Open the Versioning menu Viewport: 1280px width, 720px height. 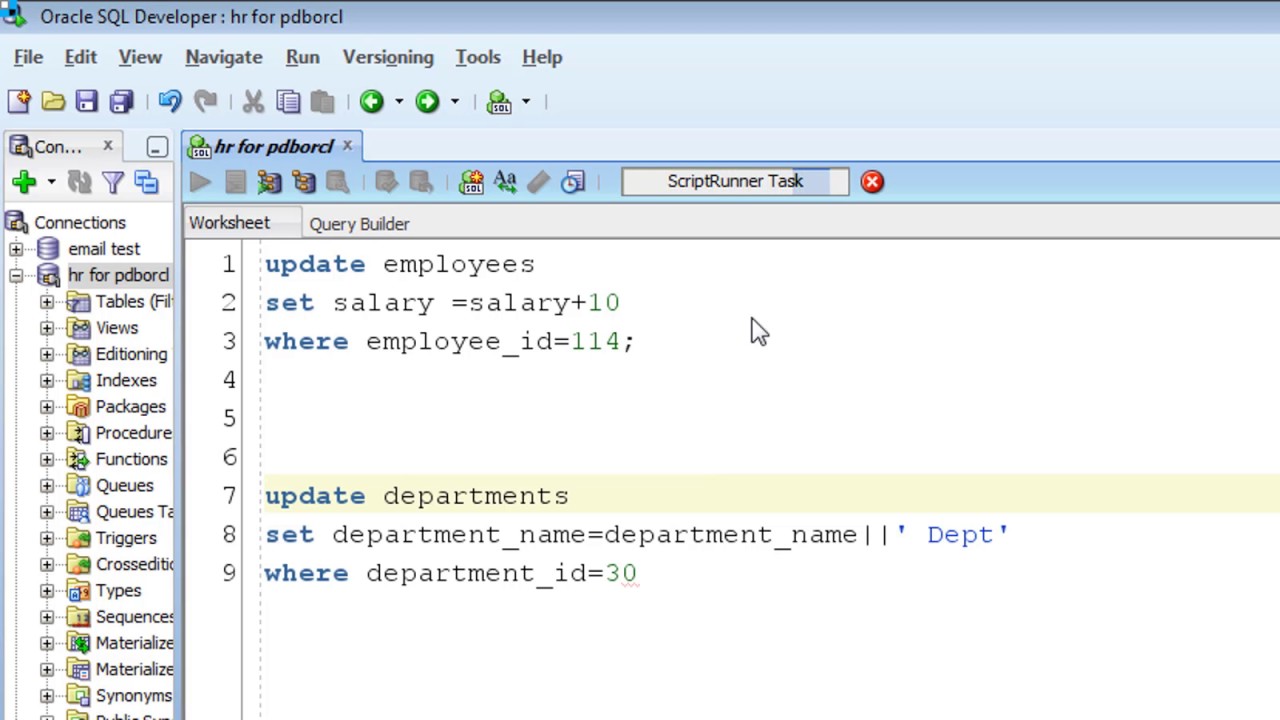click(x=388, y=57)
